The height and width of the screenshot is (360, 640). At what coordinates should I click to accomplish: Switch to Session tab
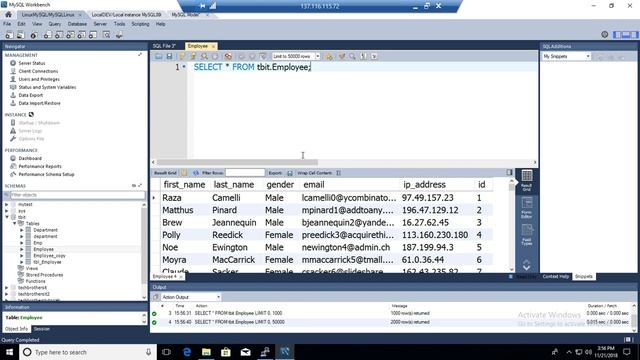point(42,329)
